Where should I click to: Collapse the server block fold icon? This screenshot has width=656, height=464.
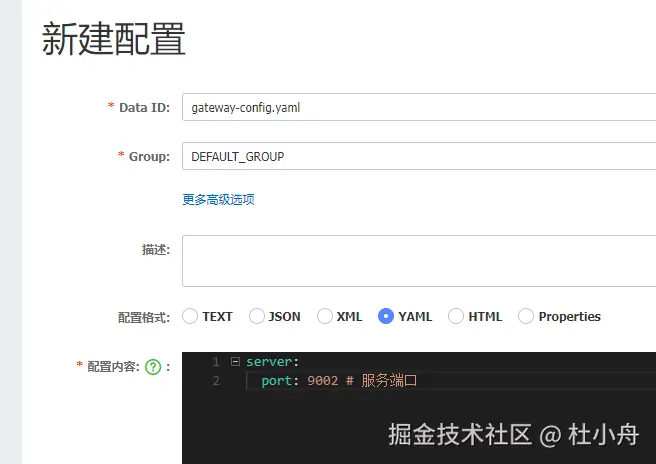236,361
